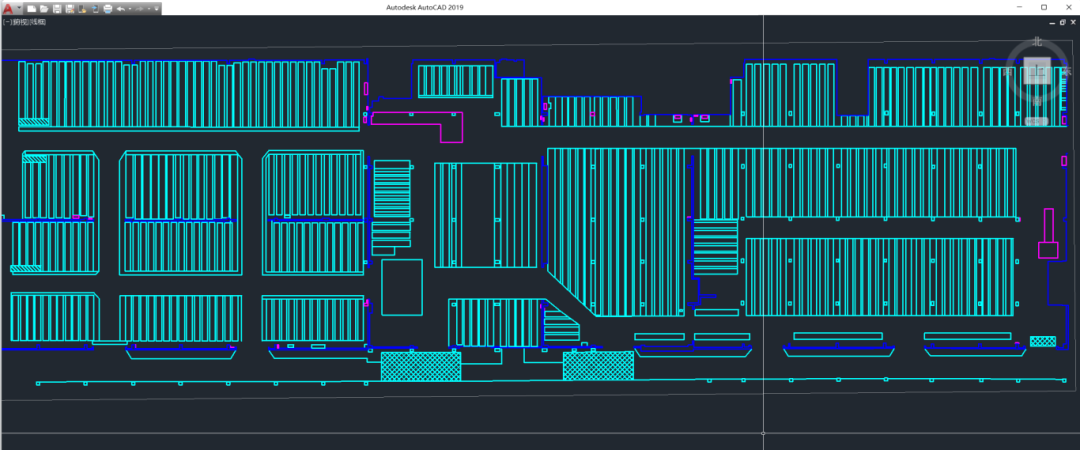
Task: Click the Open file folder icon
Action: 44,9
